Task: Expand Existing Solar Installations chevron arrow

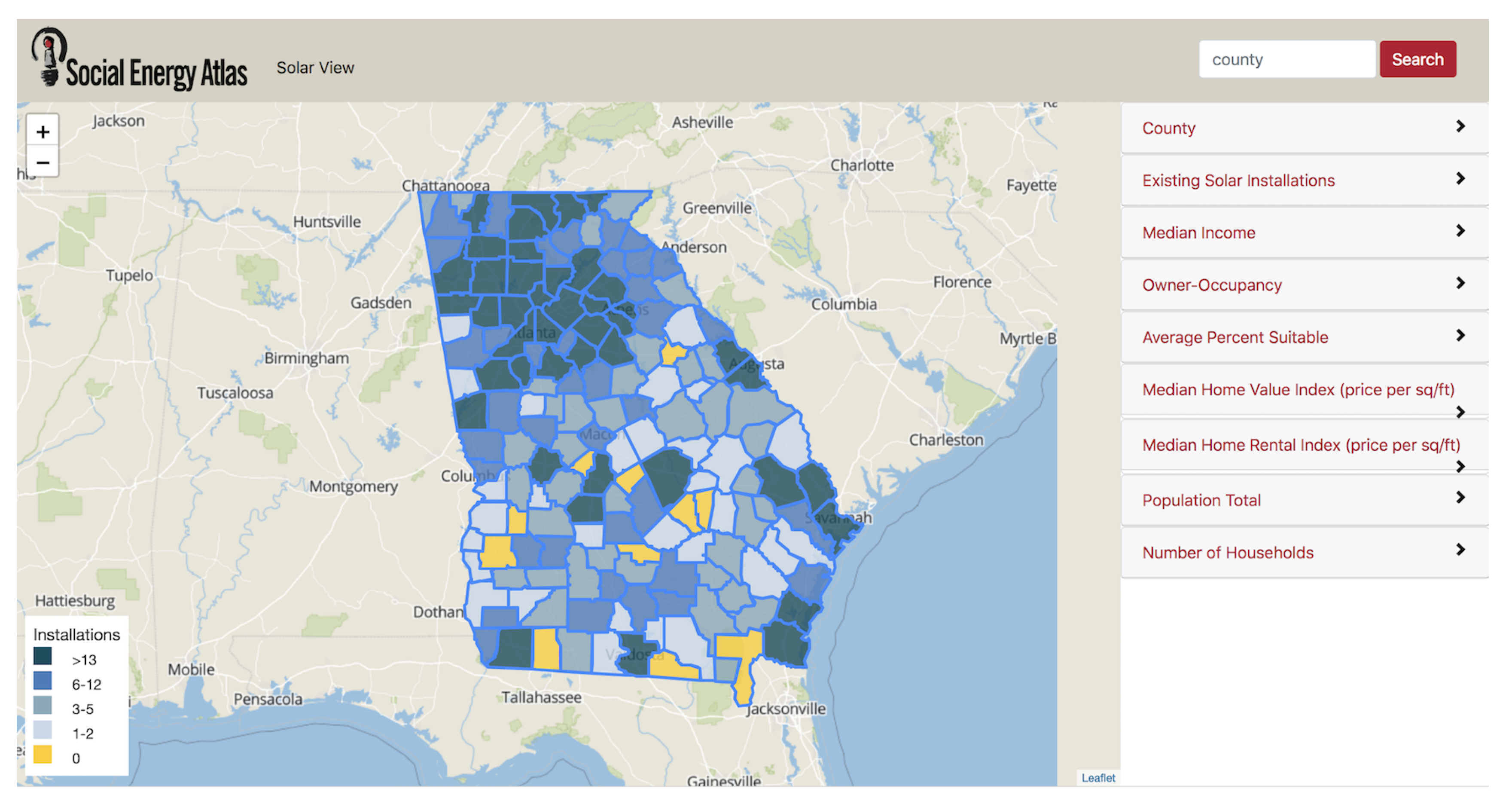Action: click(x=1460, y=178)
